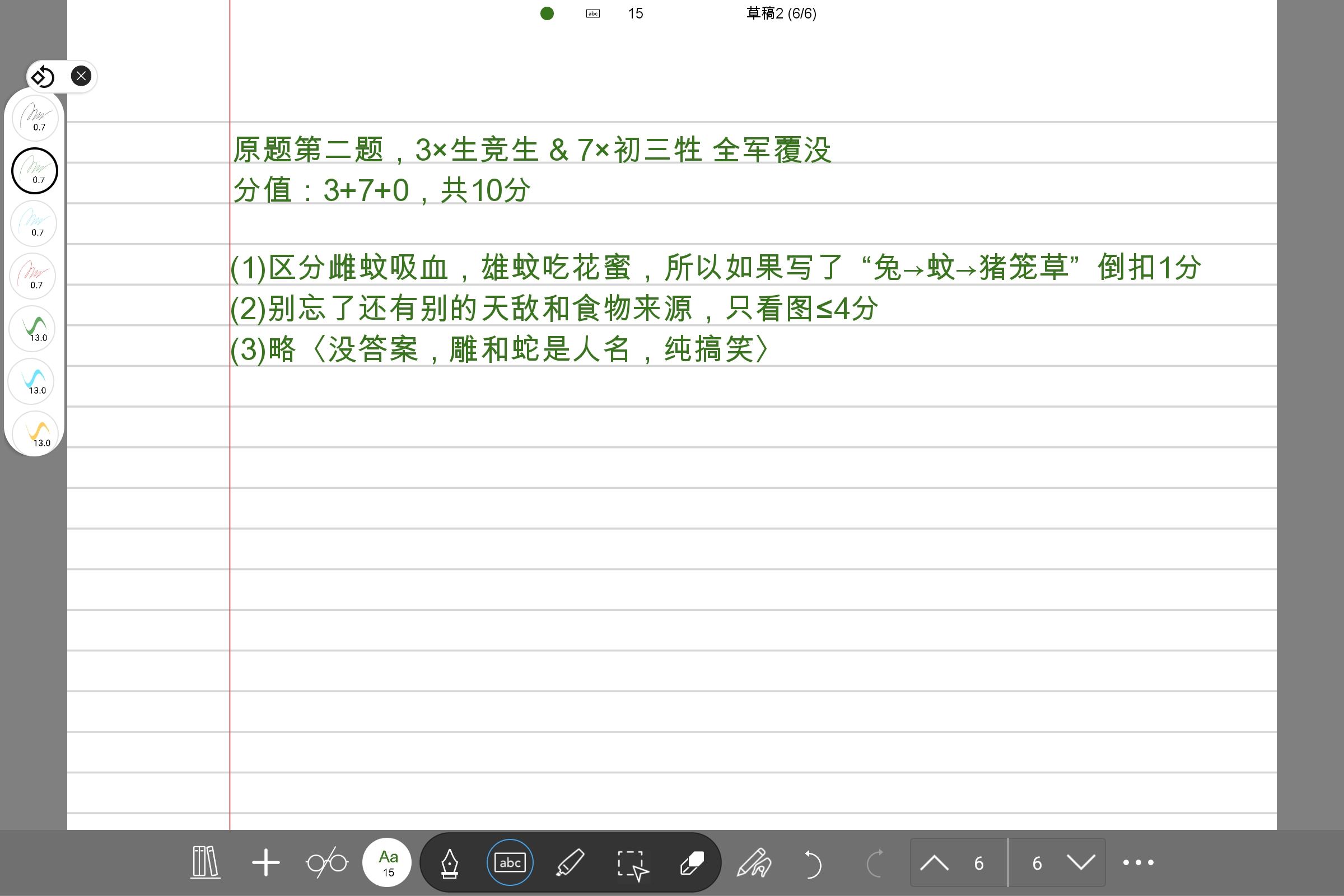The image size is (1344, 896).
Task: Open the Aa 15 font settings
Action: [x=388, y=862]
